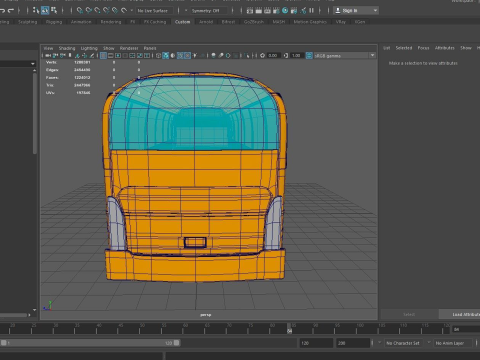Viewport: 480px width, 360px height.
Task: Start IPR render icon
Action: [x=267, y=11]
